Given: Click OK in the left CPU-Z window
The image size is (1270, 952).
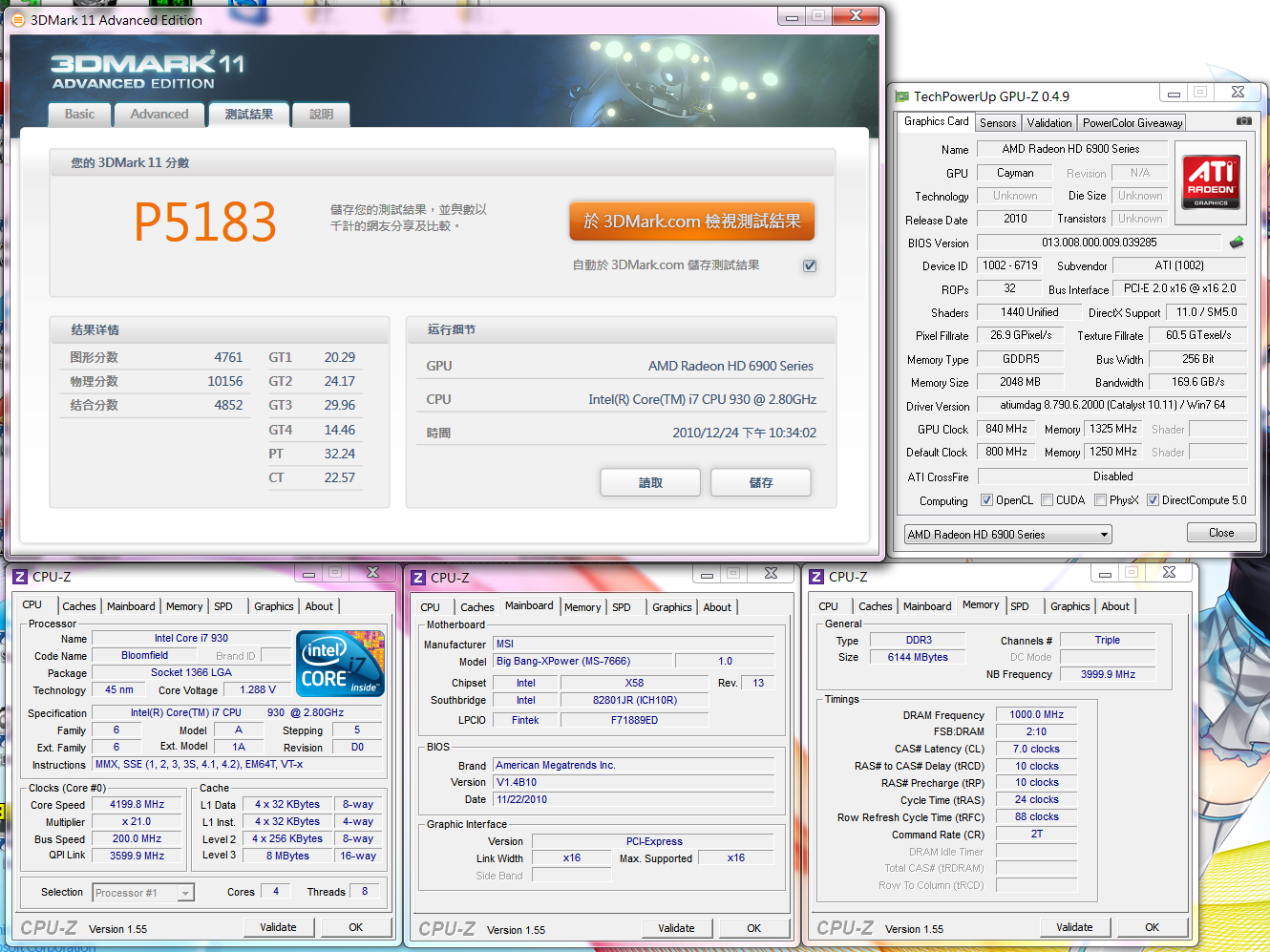Looking at the screenshot, I should 356,927.
